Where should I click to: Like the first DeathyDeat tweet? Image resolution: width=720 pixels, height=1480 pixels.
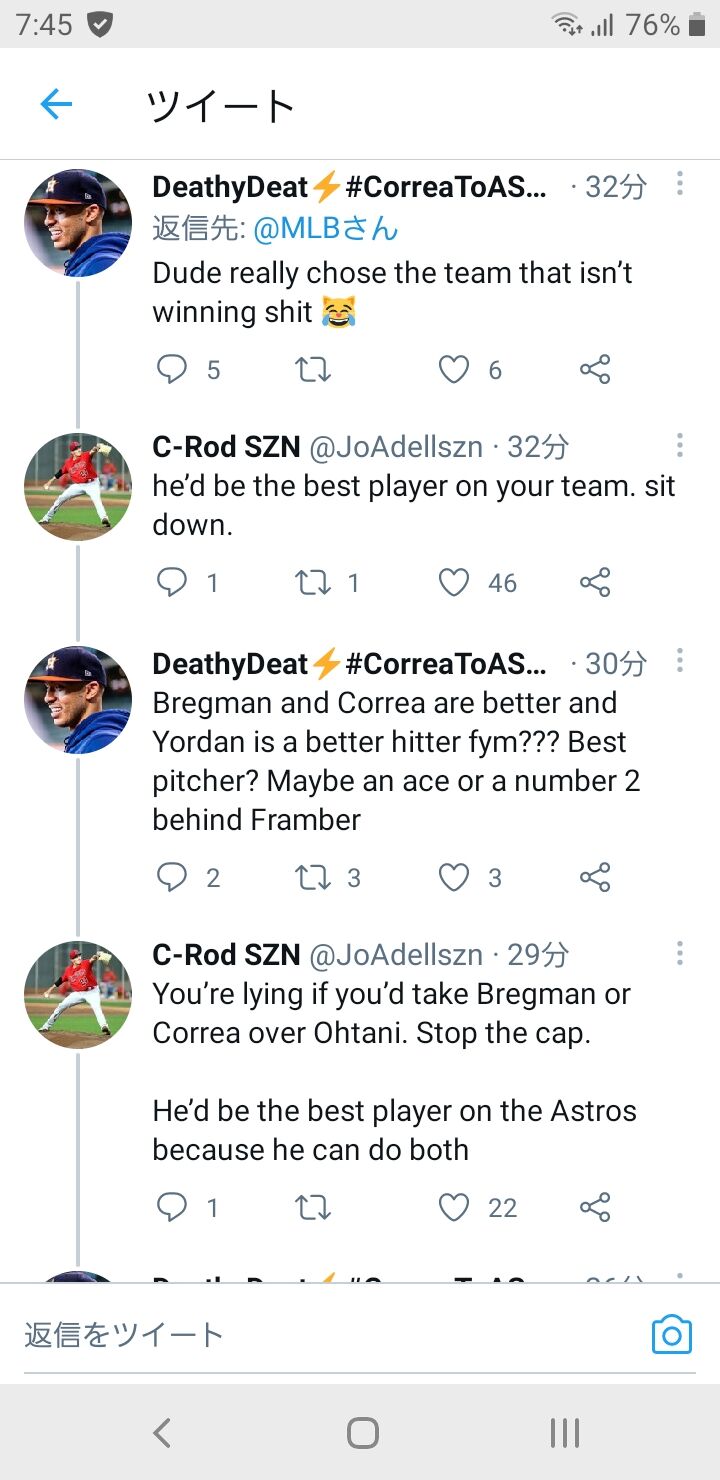coord(454,370)
